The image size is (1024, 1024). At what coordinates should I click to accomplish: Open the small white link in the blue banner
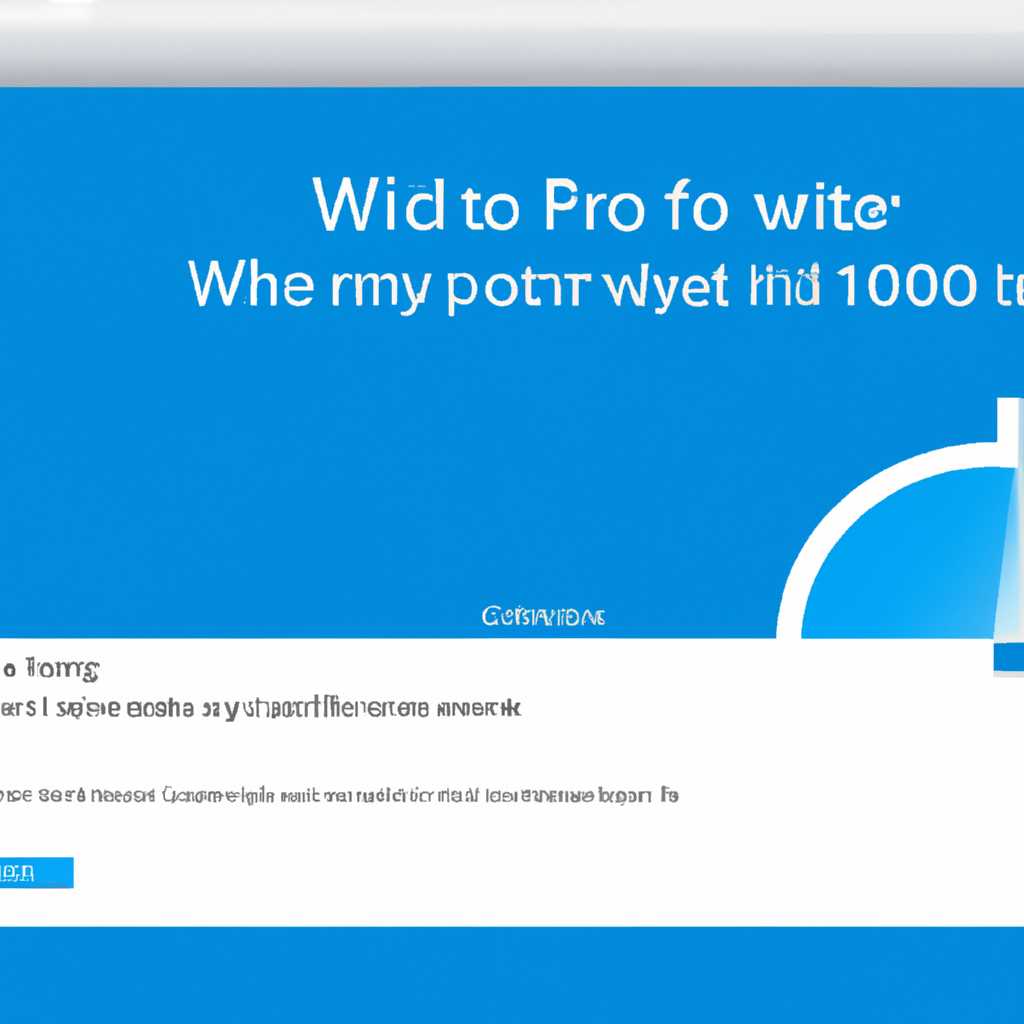click(x=543, y=616)
